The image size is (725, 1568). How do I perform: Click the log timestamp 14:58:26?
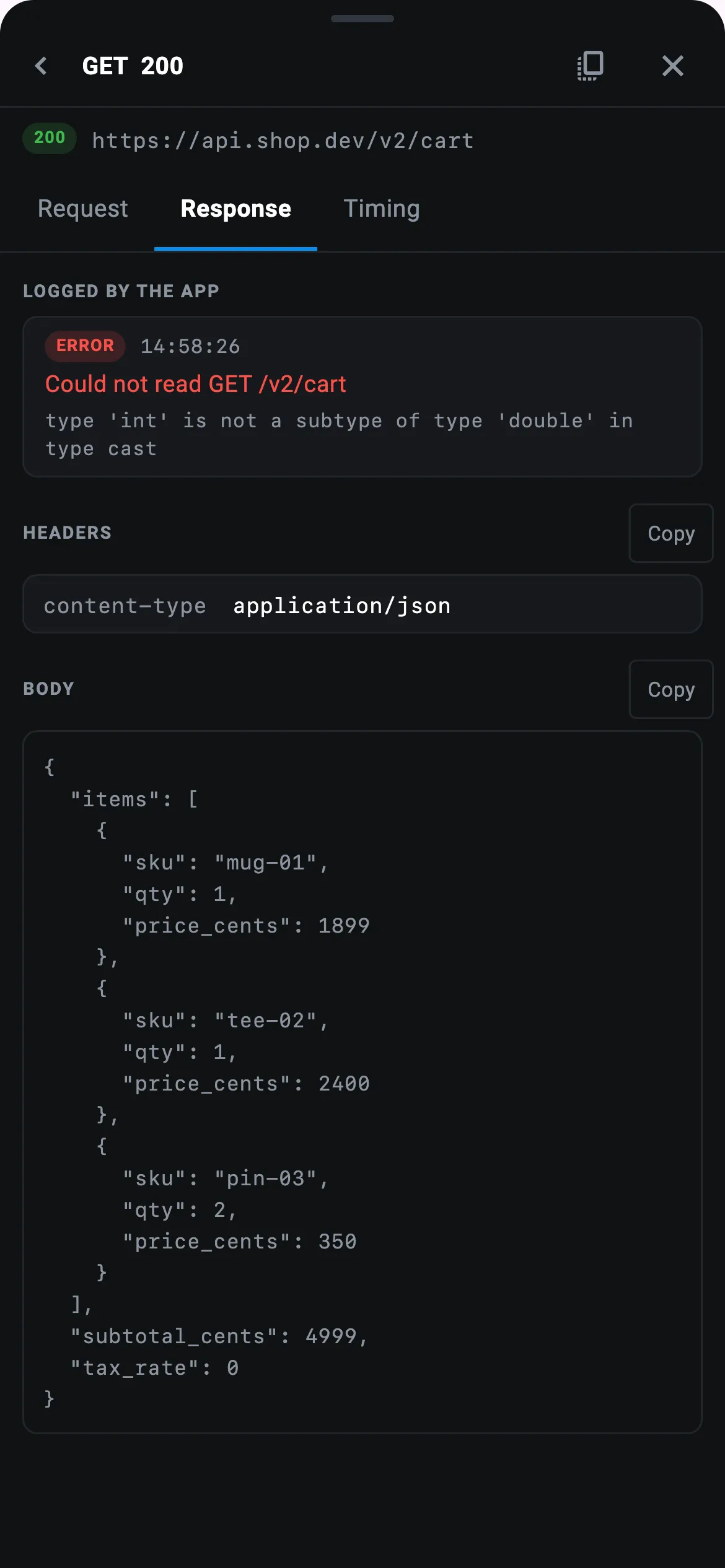click(x=190, y=346)
